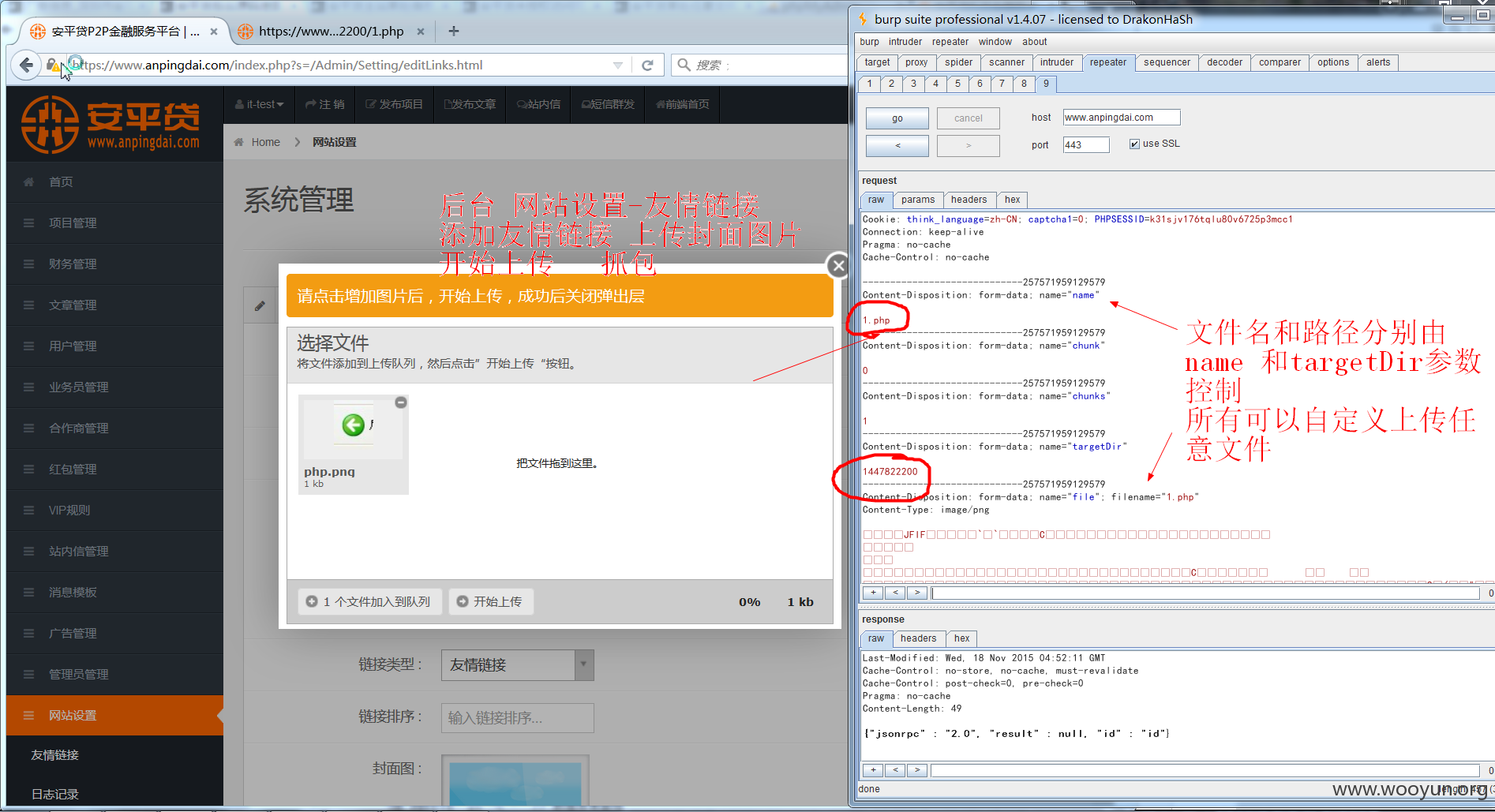1495x812 pixels.
Task: Open response headers tab
Action: click(x=918, y=638)
